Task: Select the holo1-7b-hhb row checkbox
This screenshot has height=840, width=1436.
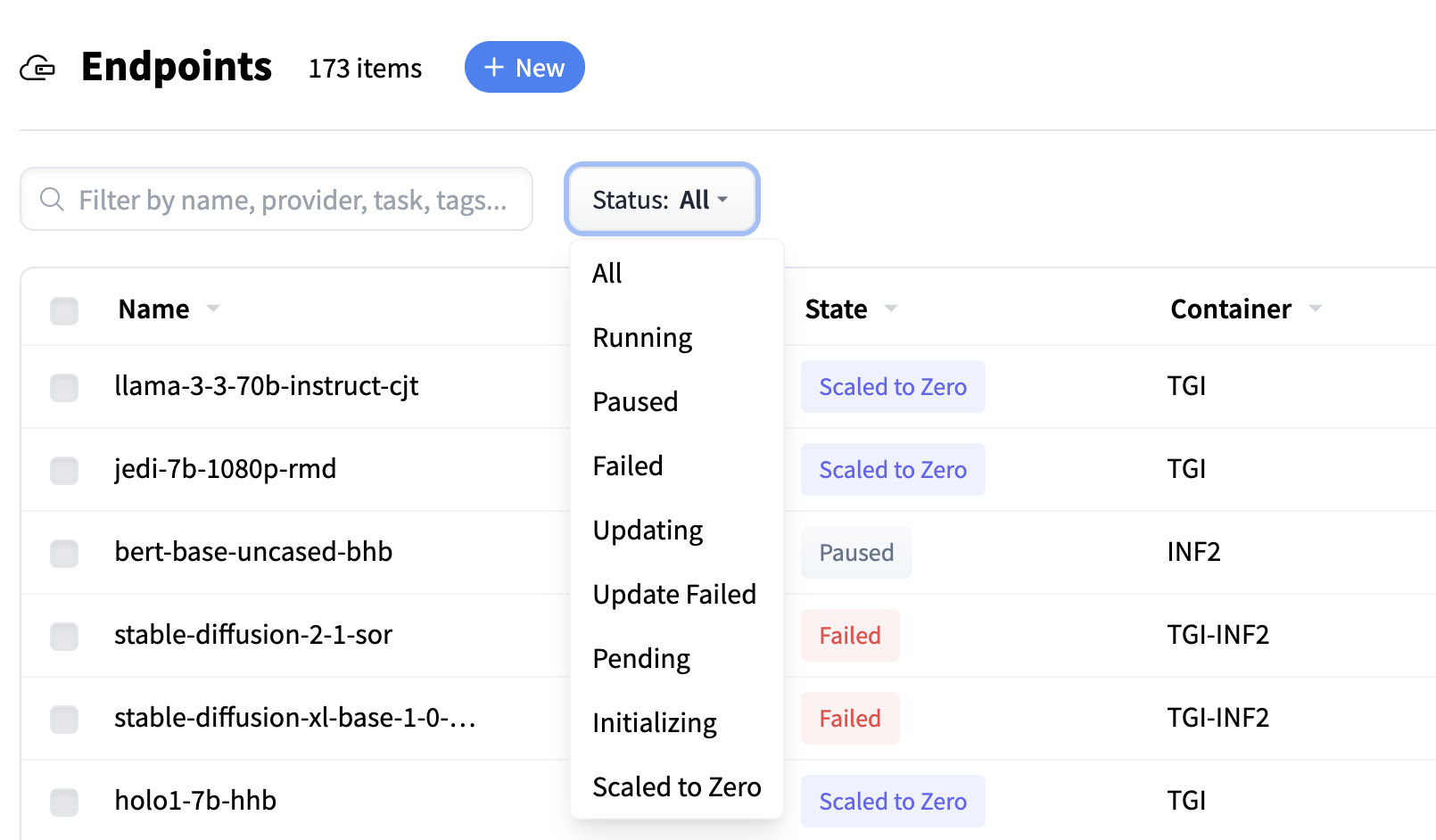Action: [x=64, y=802]
